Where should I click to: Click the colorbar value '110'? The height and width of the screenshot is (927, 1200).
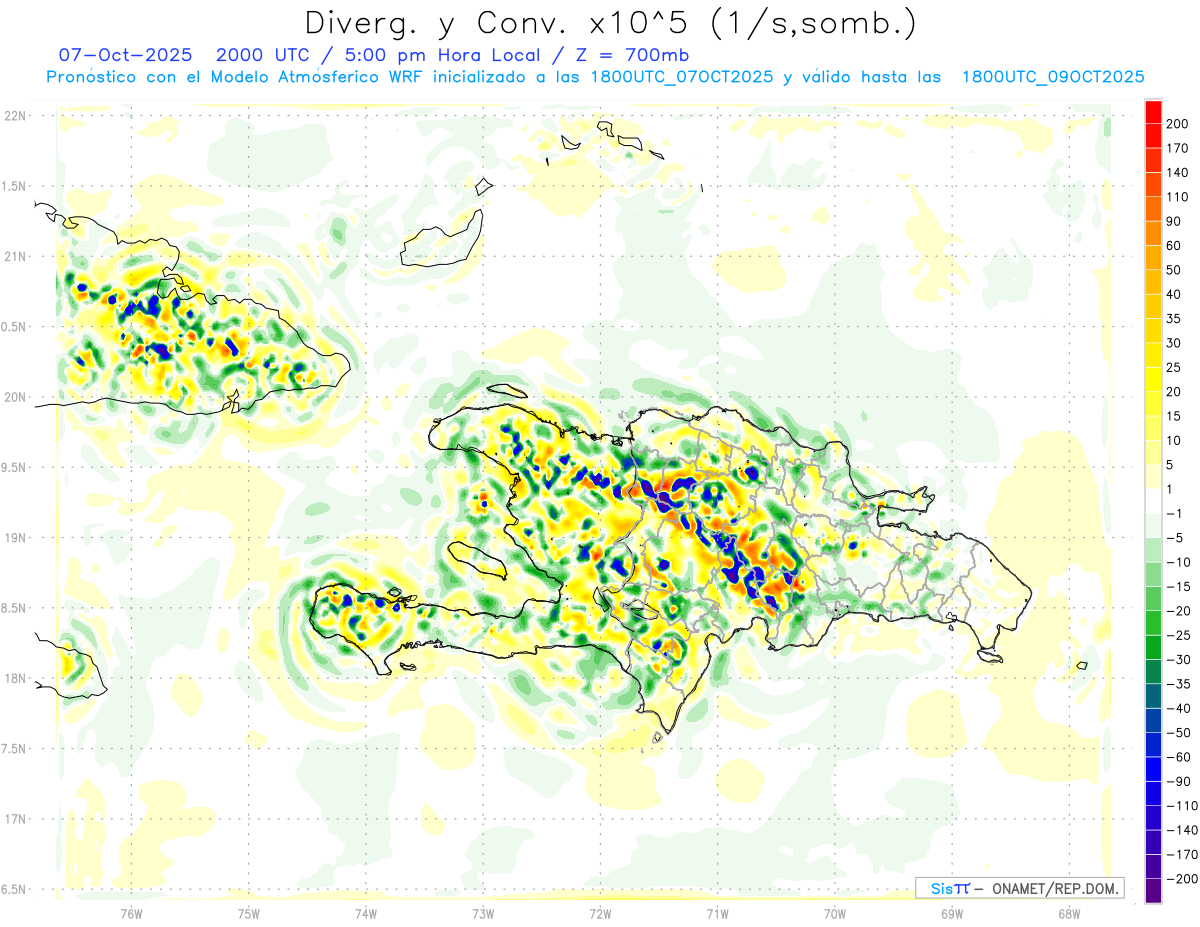point(1178,197)
